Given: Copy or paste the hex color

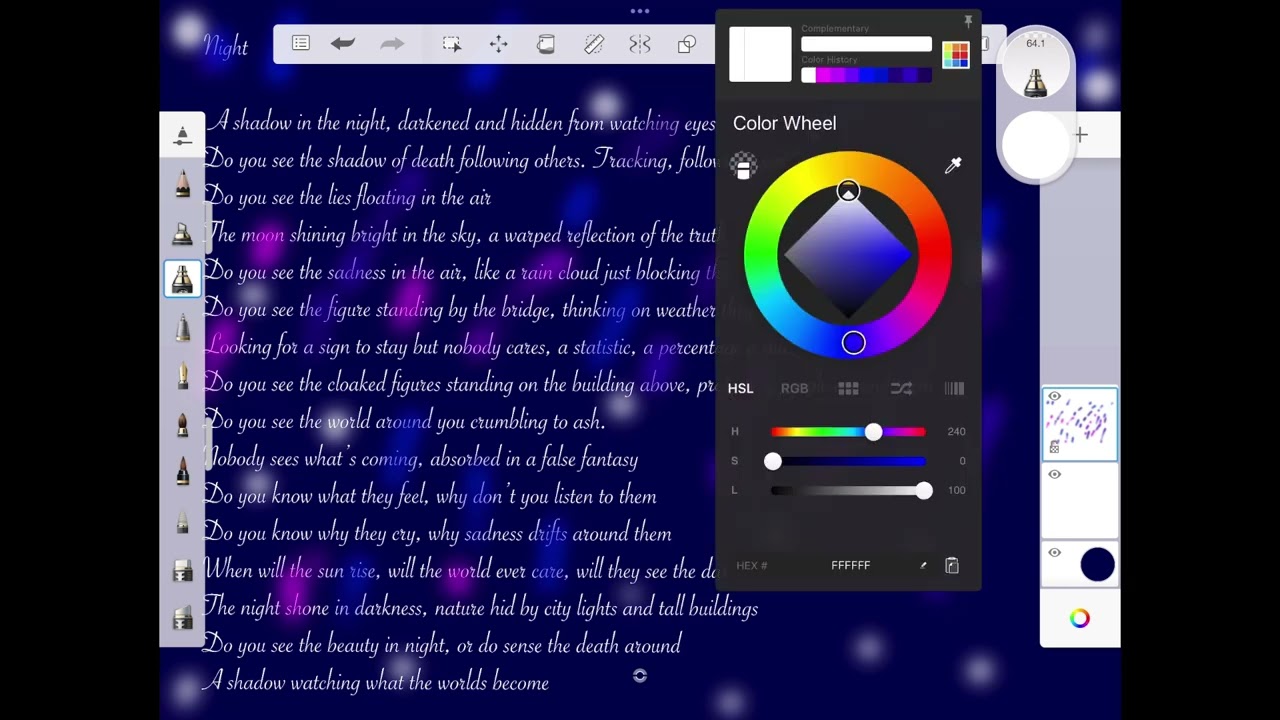Looking at the screenshot, I should click(952, 565).
